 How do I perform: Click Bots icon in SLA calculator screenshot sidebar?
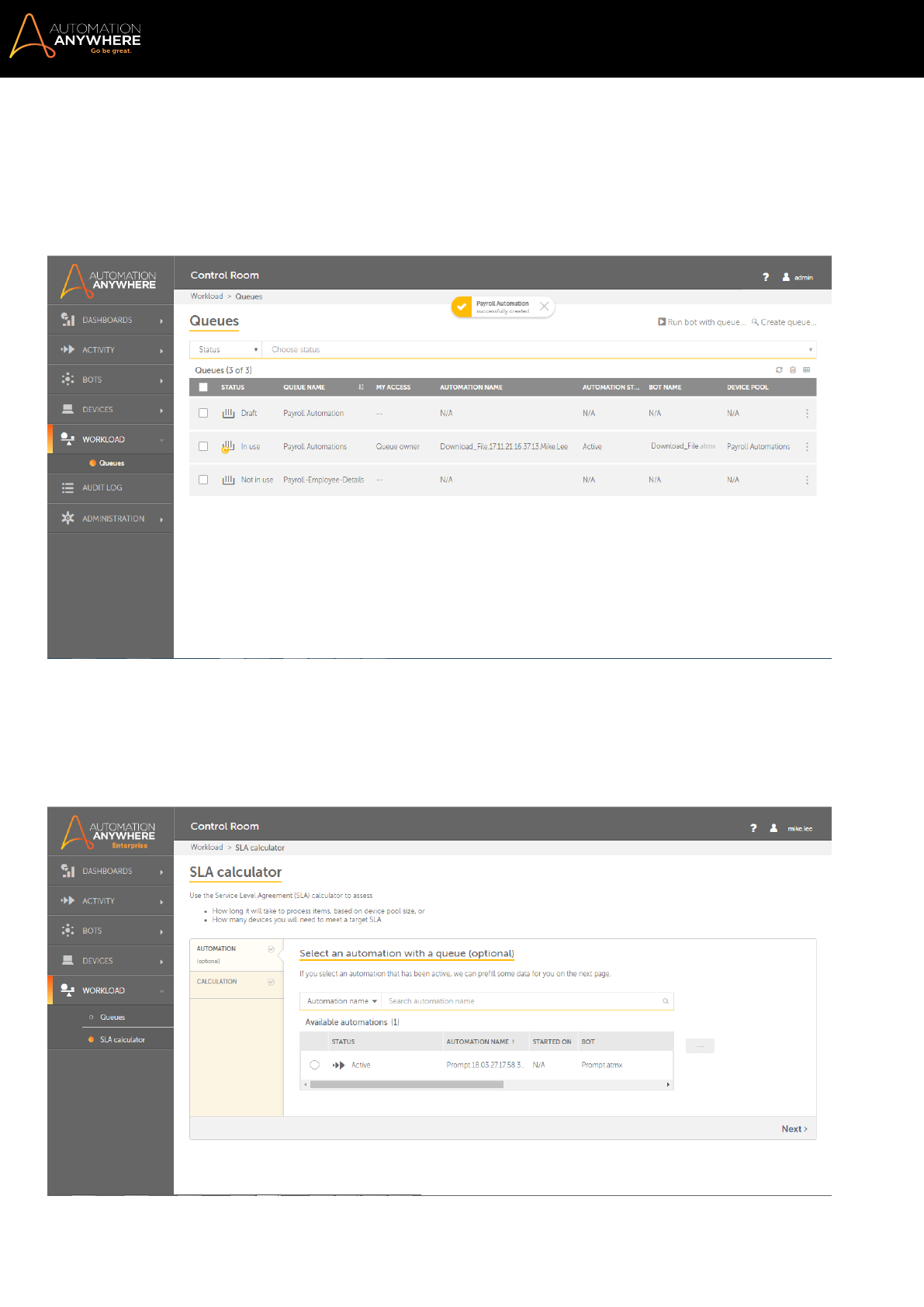[67, 931]
